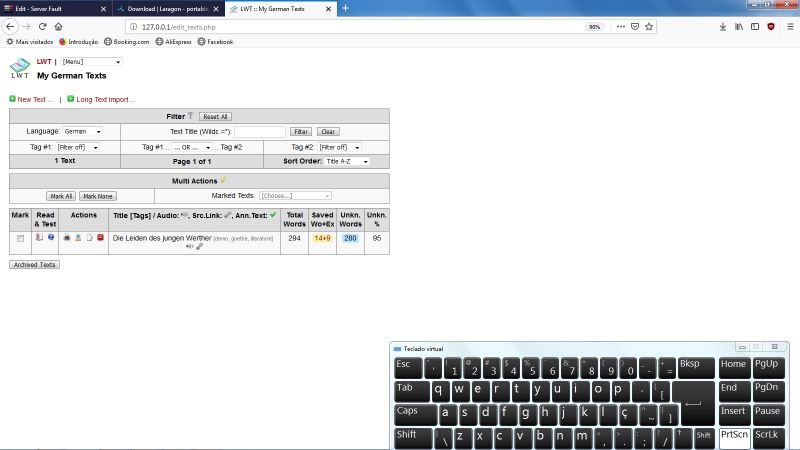The image size is (800, 450).
Task: Open the Firefox hamburger menu
Action: click(x=790, y=27)
